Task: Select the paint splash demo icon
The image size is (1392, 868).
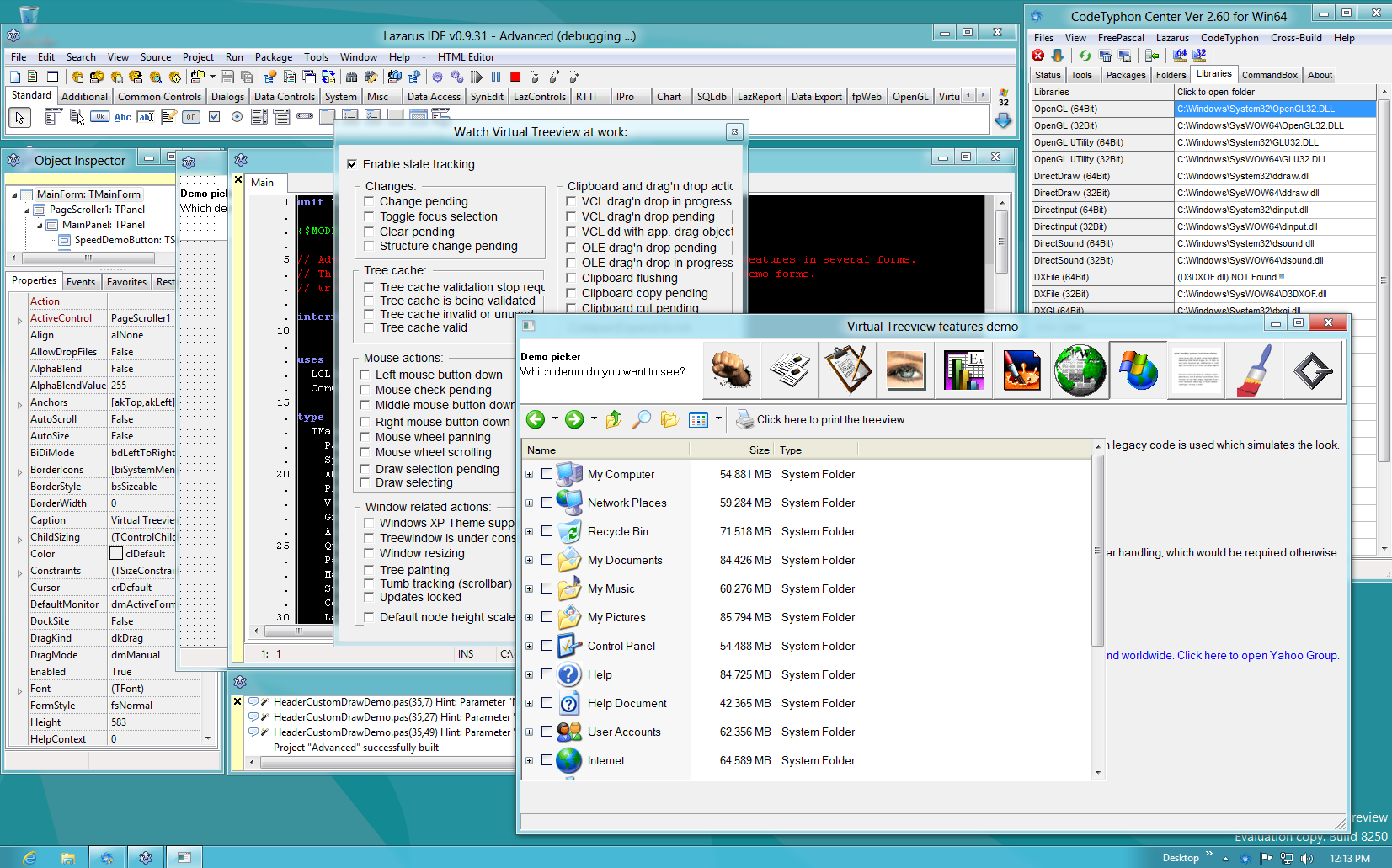Action: 1022,370
